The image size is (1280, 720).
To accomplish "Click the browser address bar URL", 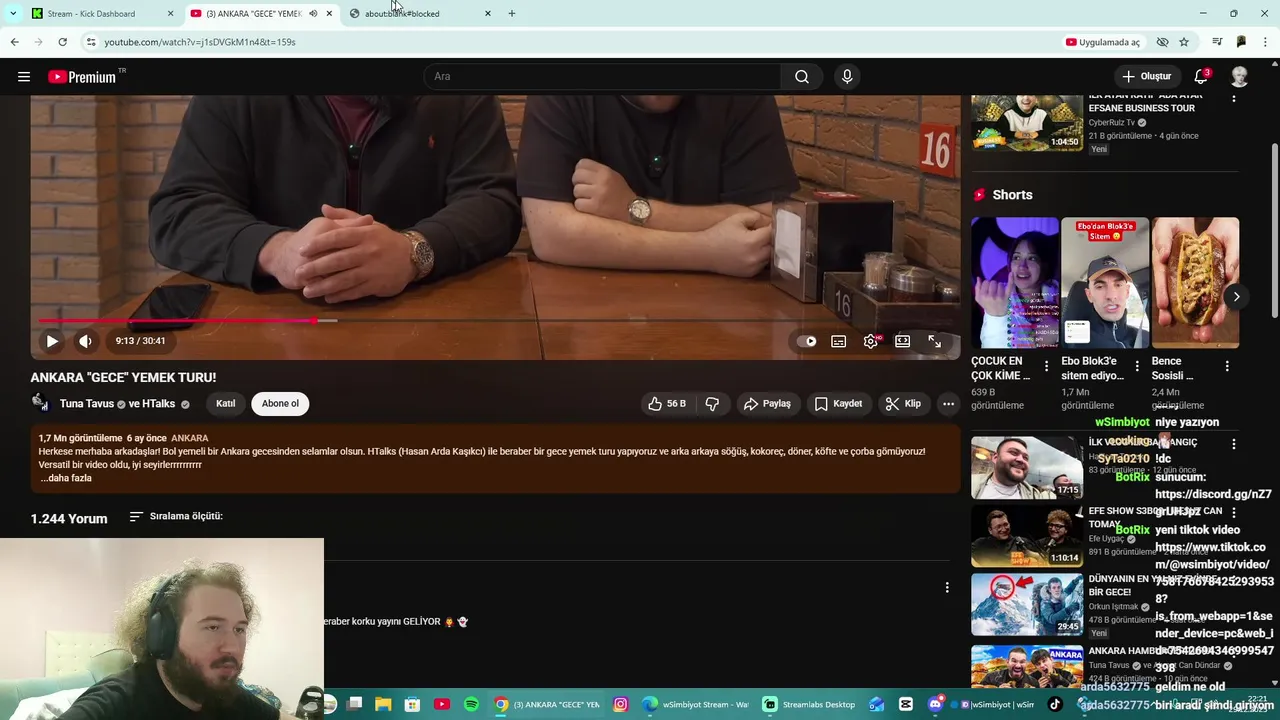I will pyautogui.click(x=200, y=42).
